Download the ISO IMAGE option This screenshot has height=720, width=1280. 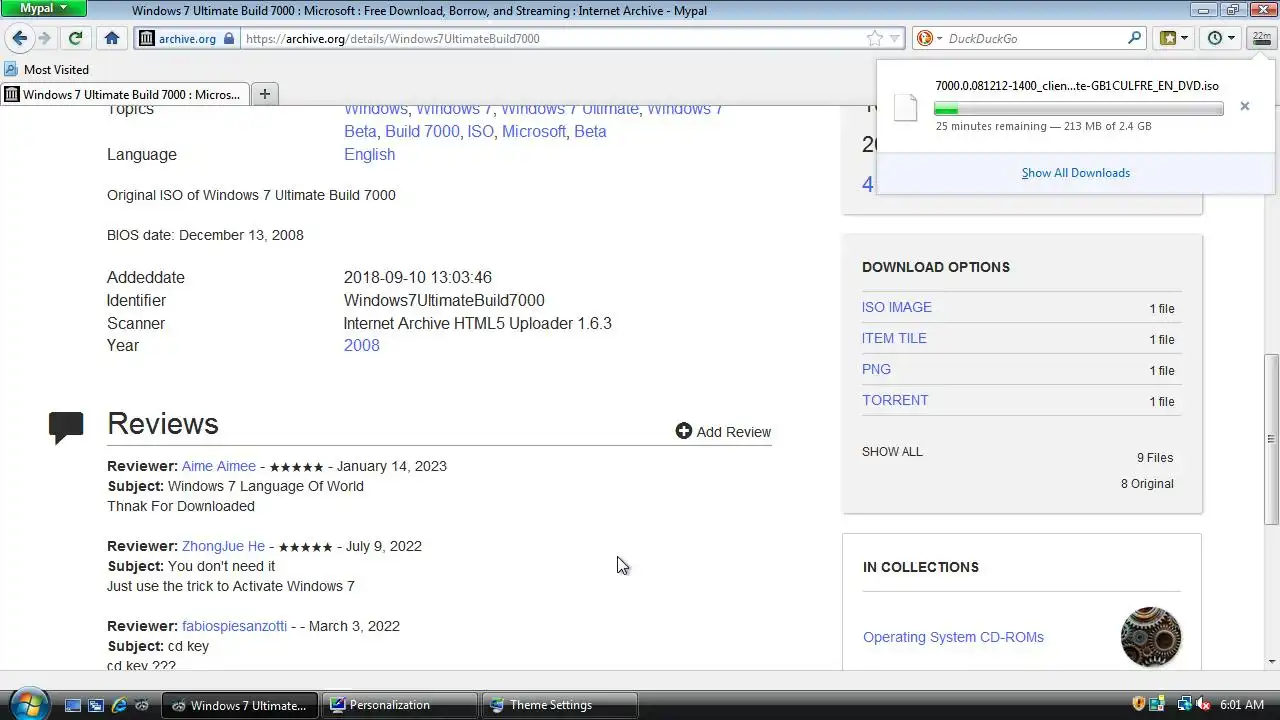pos(896,307)
